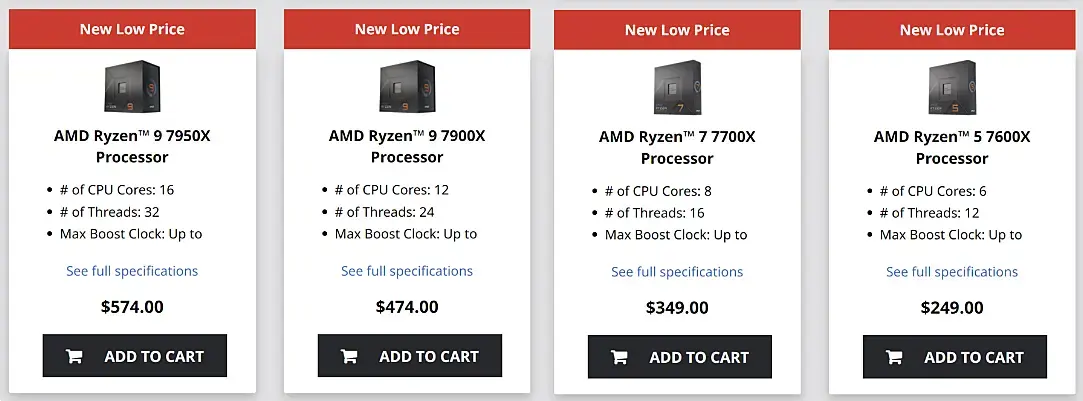See full specifications for Ryzen 9 7950X
Viewport: 1083px width, 401px height.
pos(132,271)
